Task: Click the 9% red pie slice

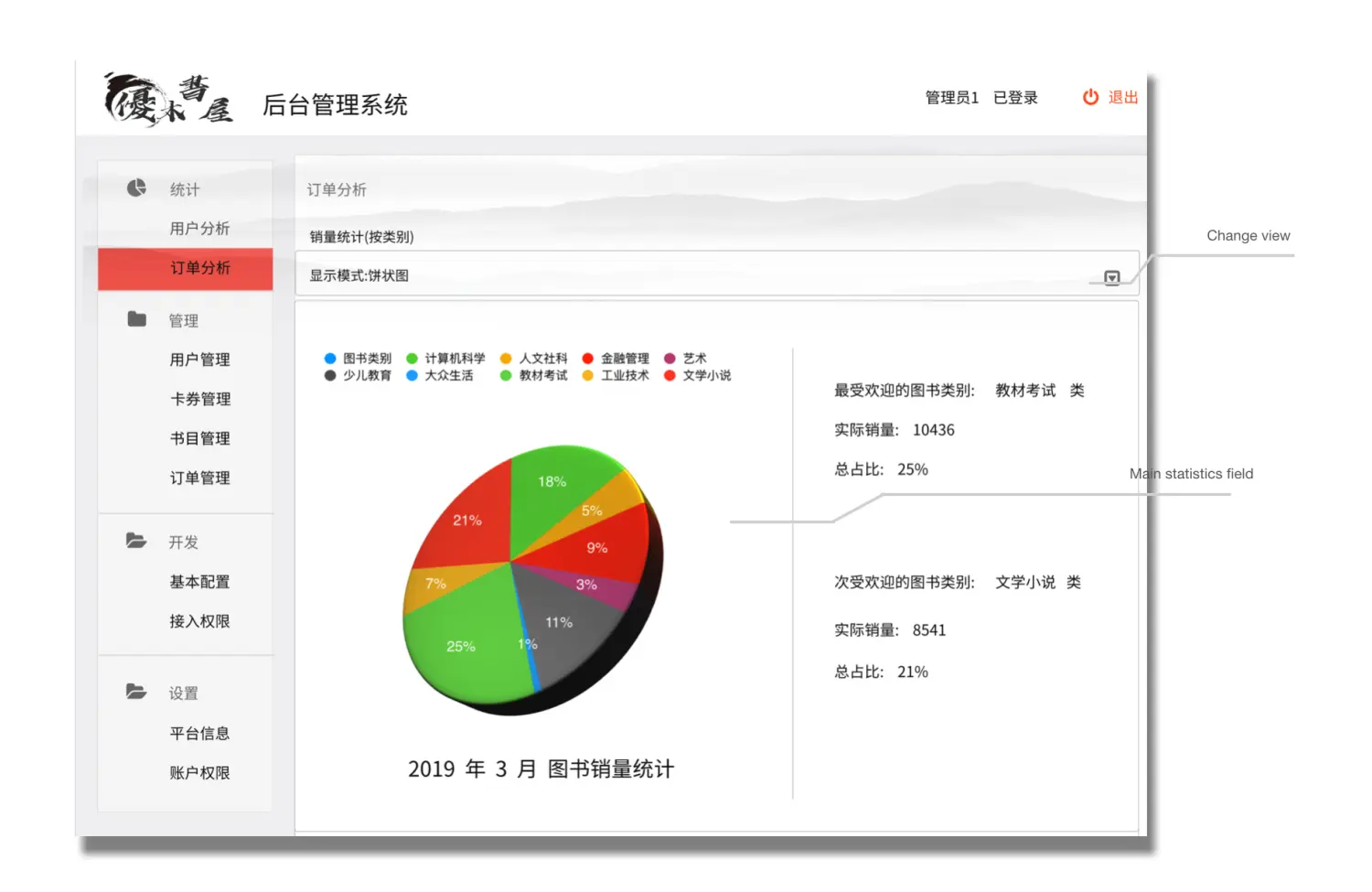Action: click(599, 547)
